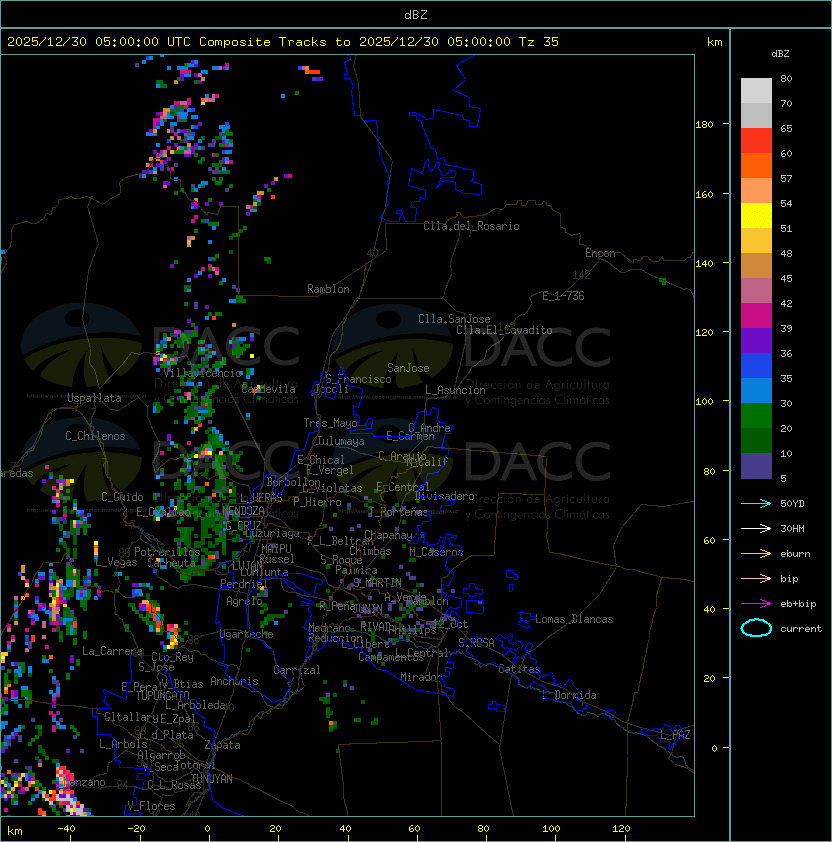Click the 'L_Dormida' place label
This screenshot has width=832, height=842.
(569, 695)
